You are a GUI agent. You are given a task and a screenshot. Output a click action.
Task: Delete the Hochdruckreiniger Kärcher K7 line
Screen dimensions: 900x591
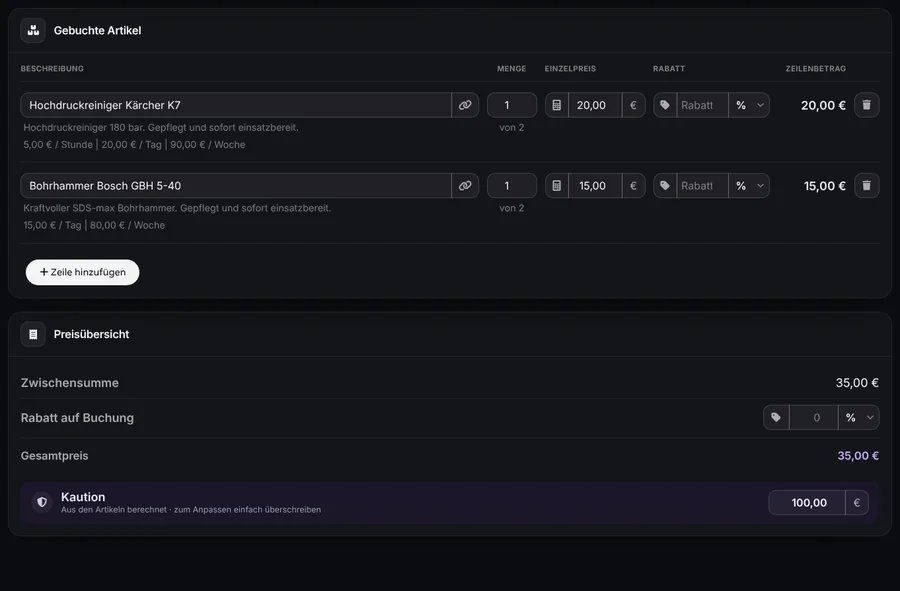pyautogui.click(x=867, y=105)
